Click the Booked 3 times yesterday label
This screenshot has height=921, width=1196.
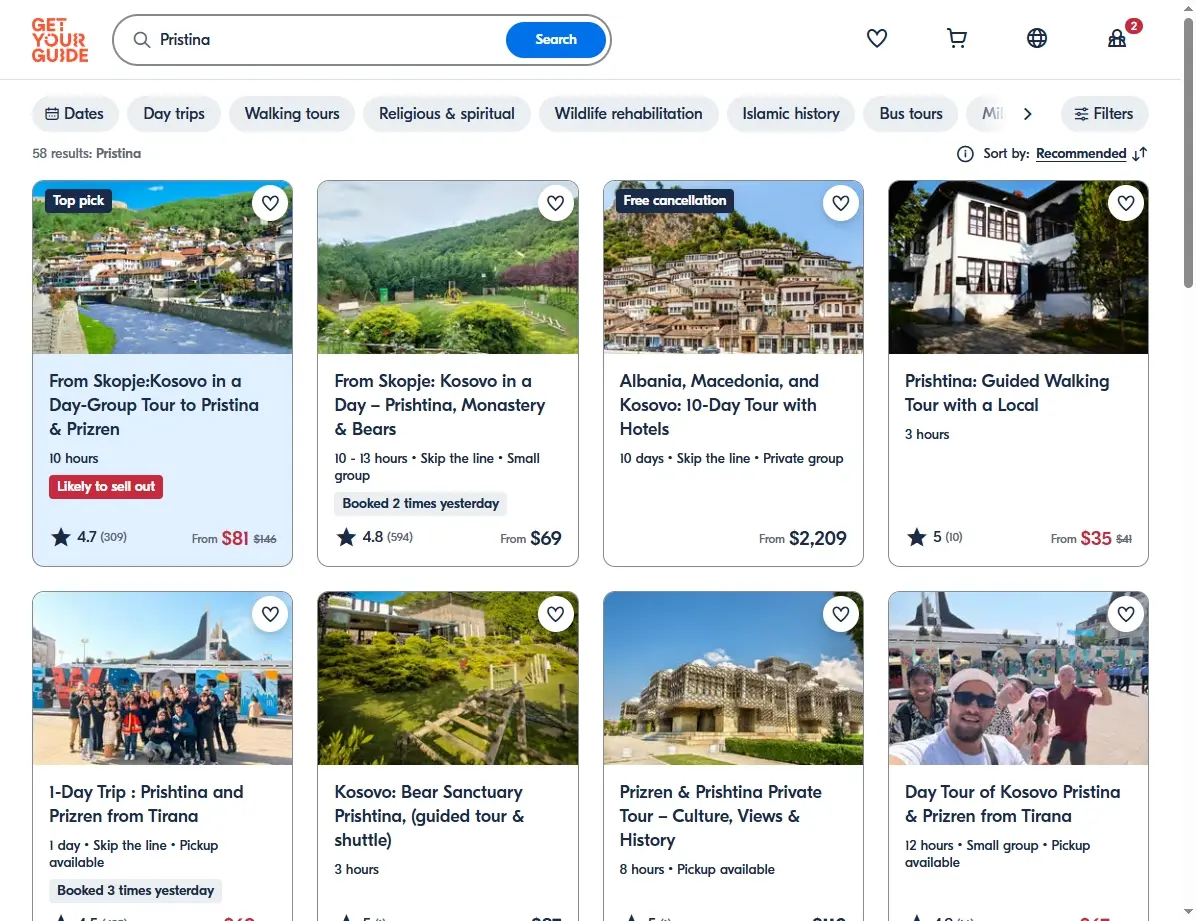[135, 890]
